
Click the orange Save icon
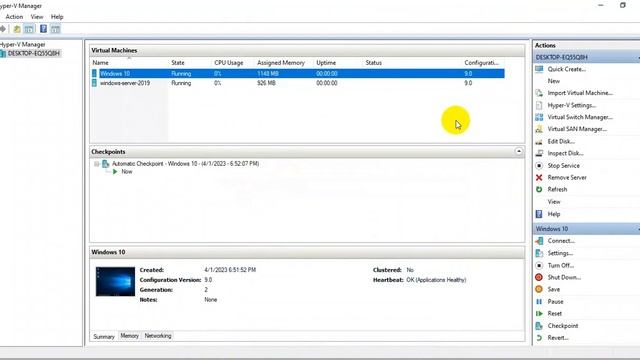coord(539,289)
